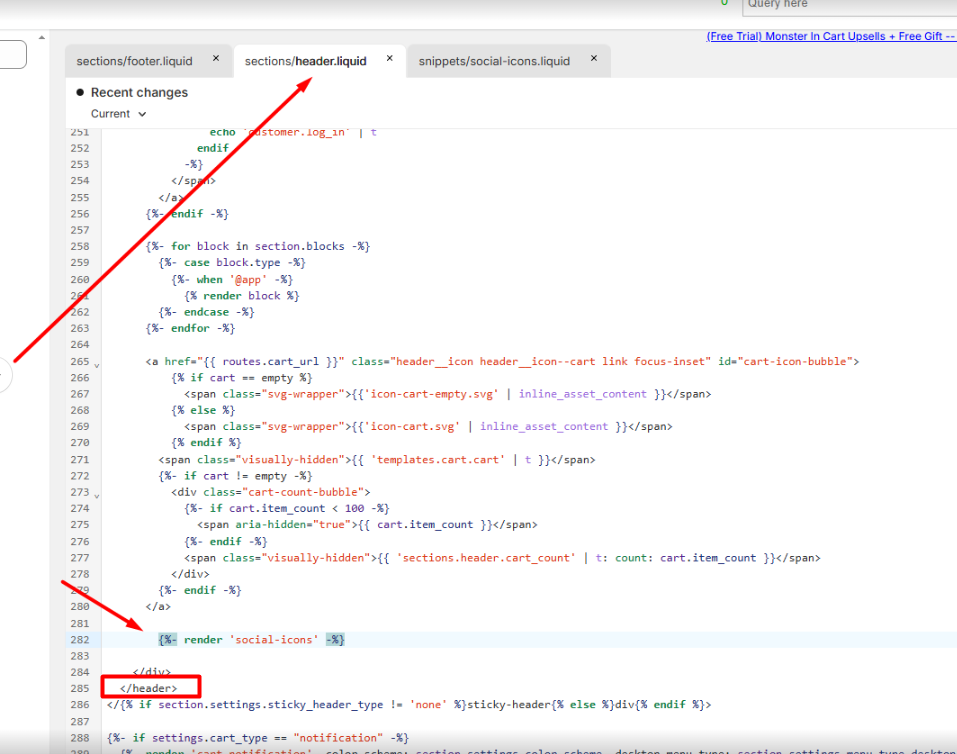Click the sidebar scroll-up arrow
Image resolution: width=957 pixels, height=754 pixels.
pos(42,38)
